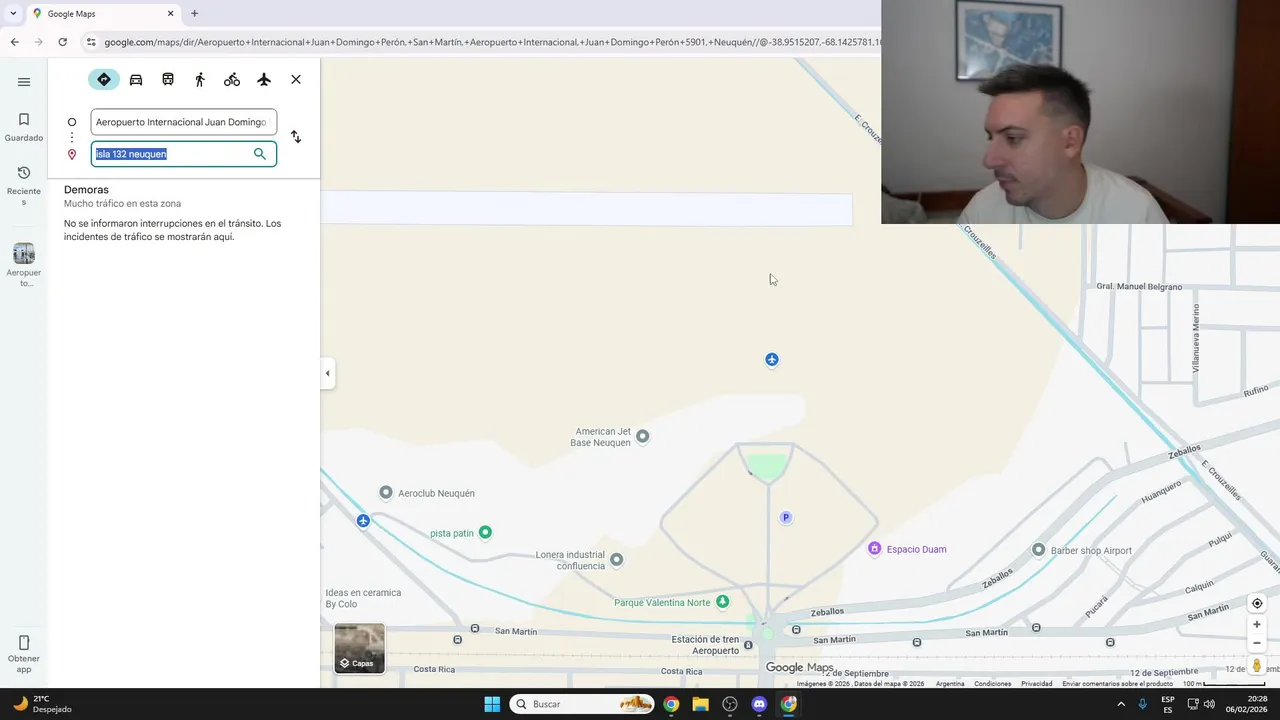Click the destination search magnifier
The height and width of the screenshot is (720, 1280).
[260, 154]
